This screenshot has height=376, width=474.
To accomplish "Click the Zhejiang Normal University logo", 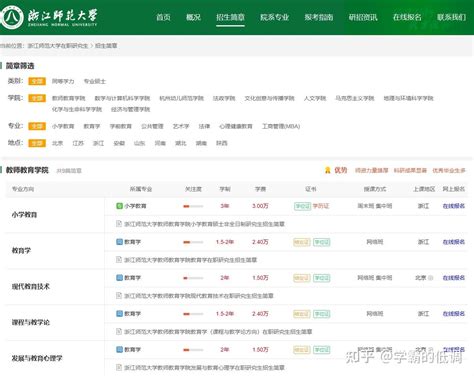I will point(12,16).
